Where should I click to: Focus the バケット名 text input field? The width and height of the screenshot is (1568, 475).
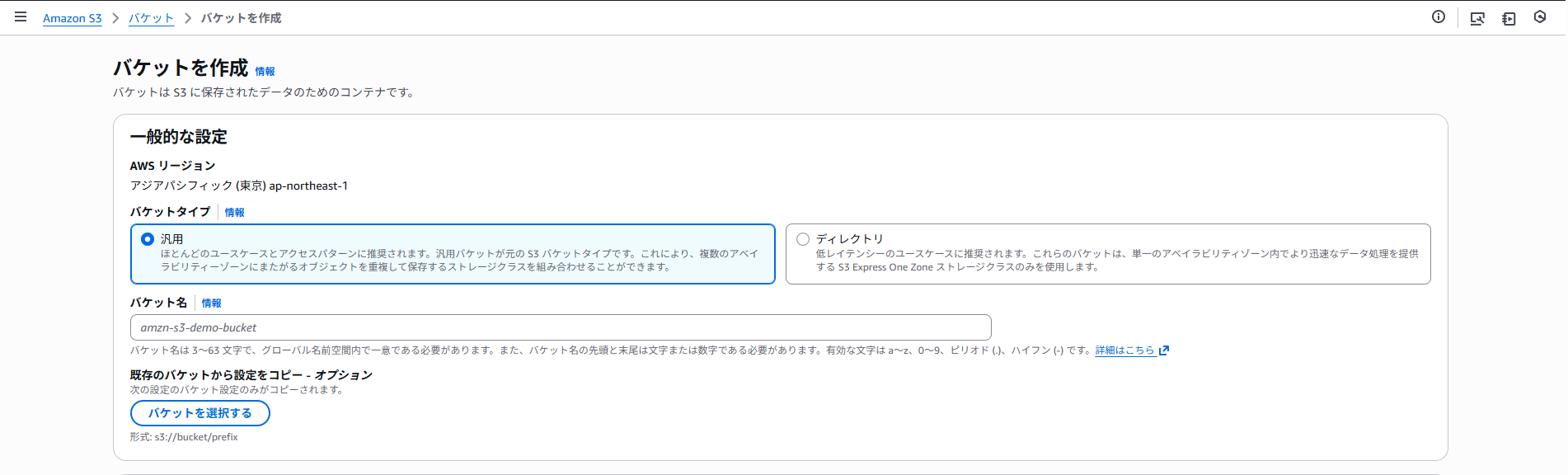pyautogui.click(x=561, y=327)
